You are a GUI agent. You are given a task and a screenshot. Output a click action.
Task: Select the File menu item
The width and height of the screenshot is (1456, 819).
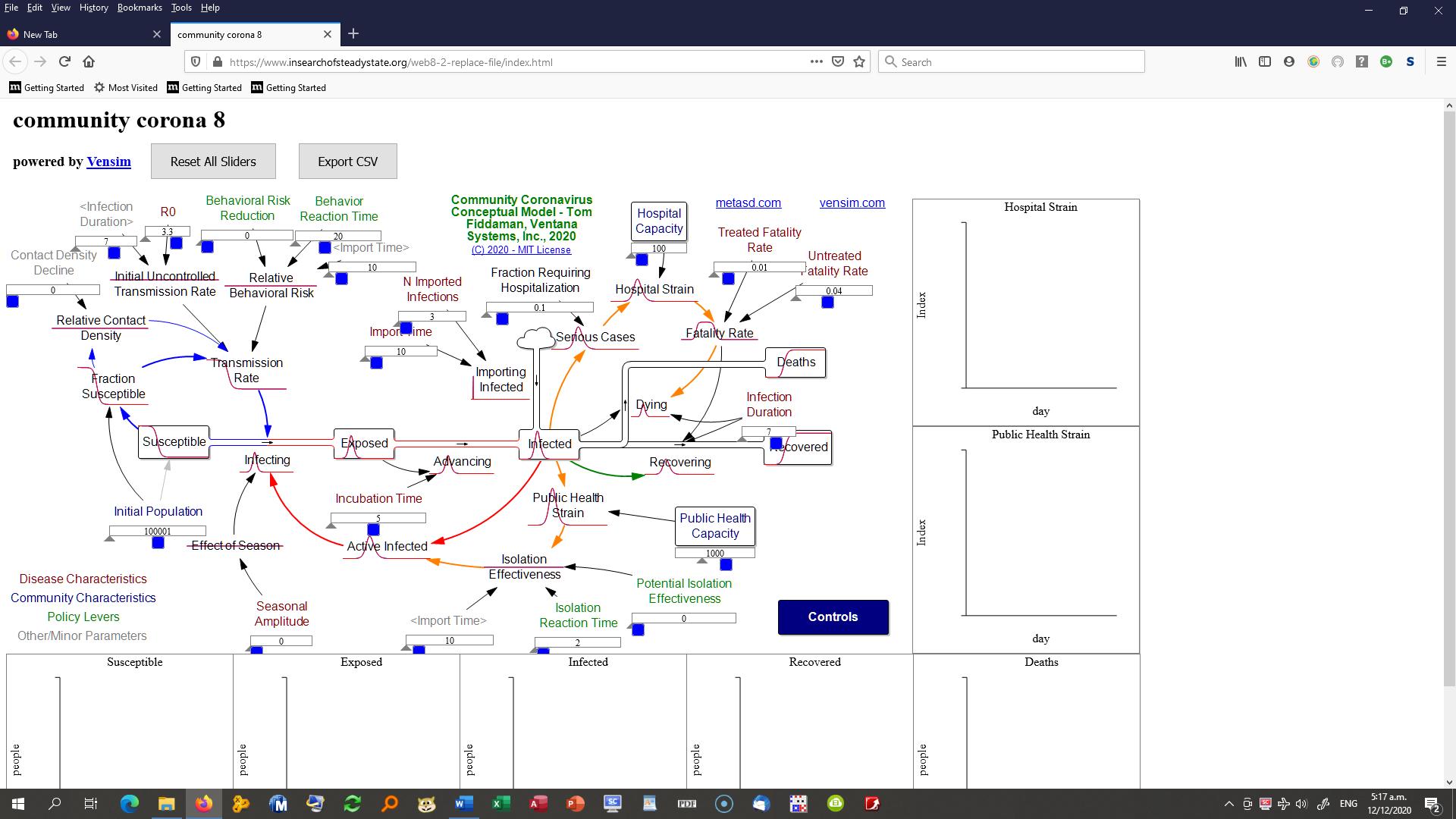11,8
